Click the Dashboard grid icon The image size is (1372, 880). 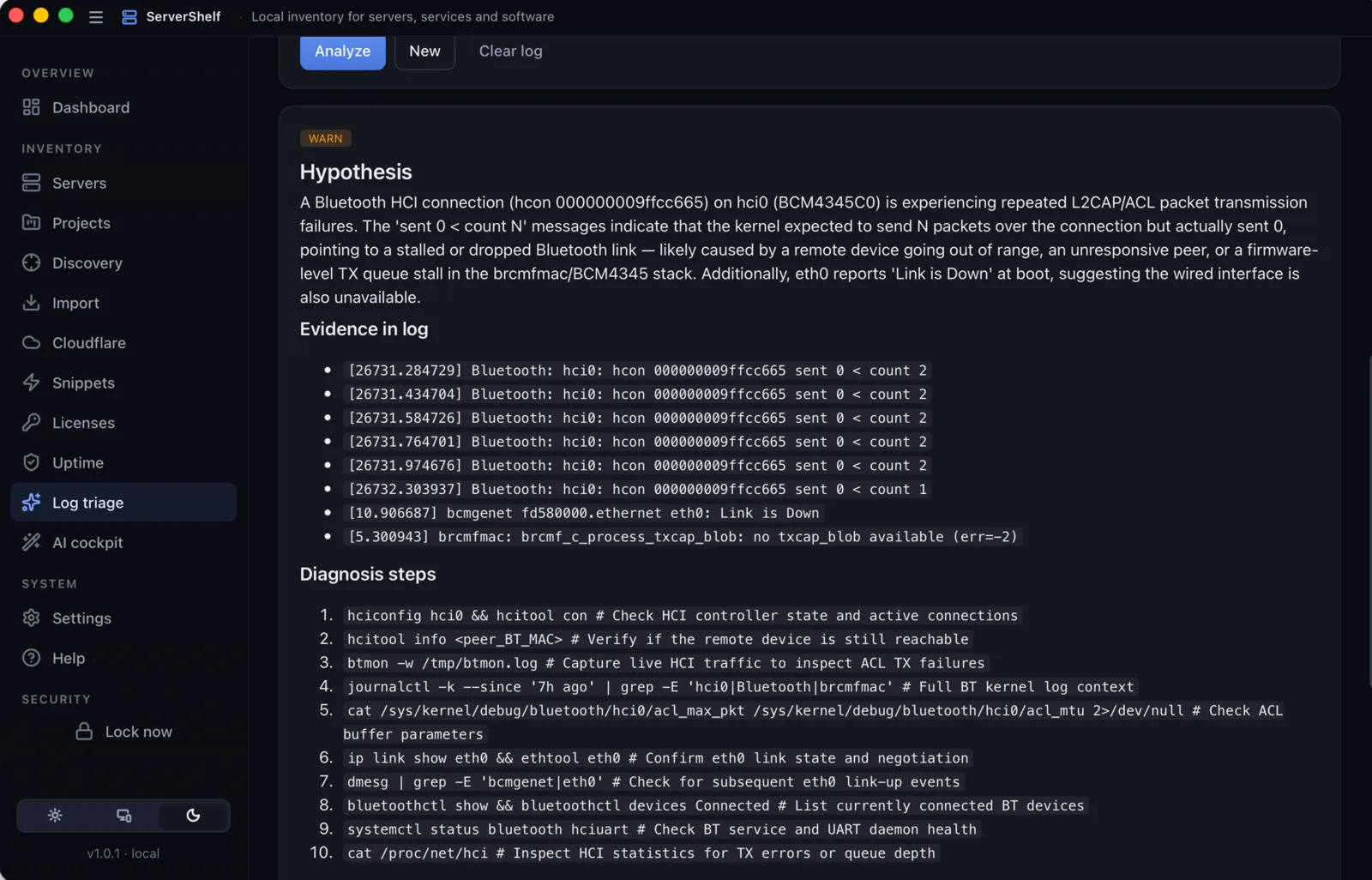(x=32, y=107)
